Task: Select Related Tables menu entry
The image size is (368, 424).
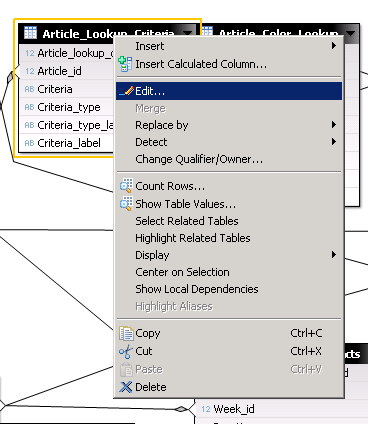Action: pos(187,221)
